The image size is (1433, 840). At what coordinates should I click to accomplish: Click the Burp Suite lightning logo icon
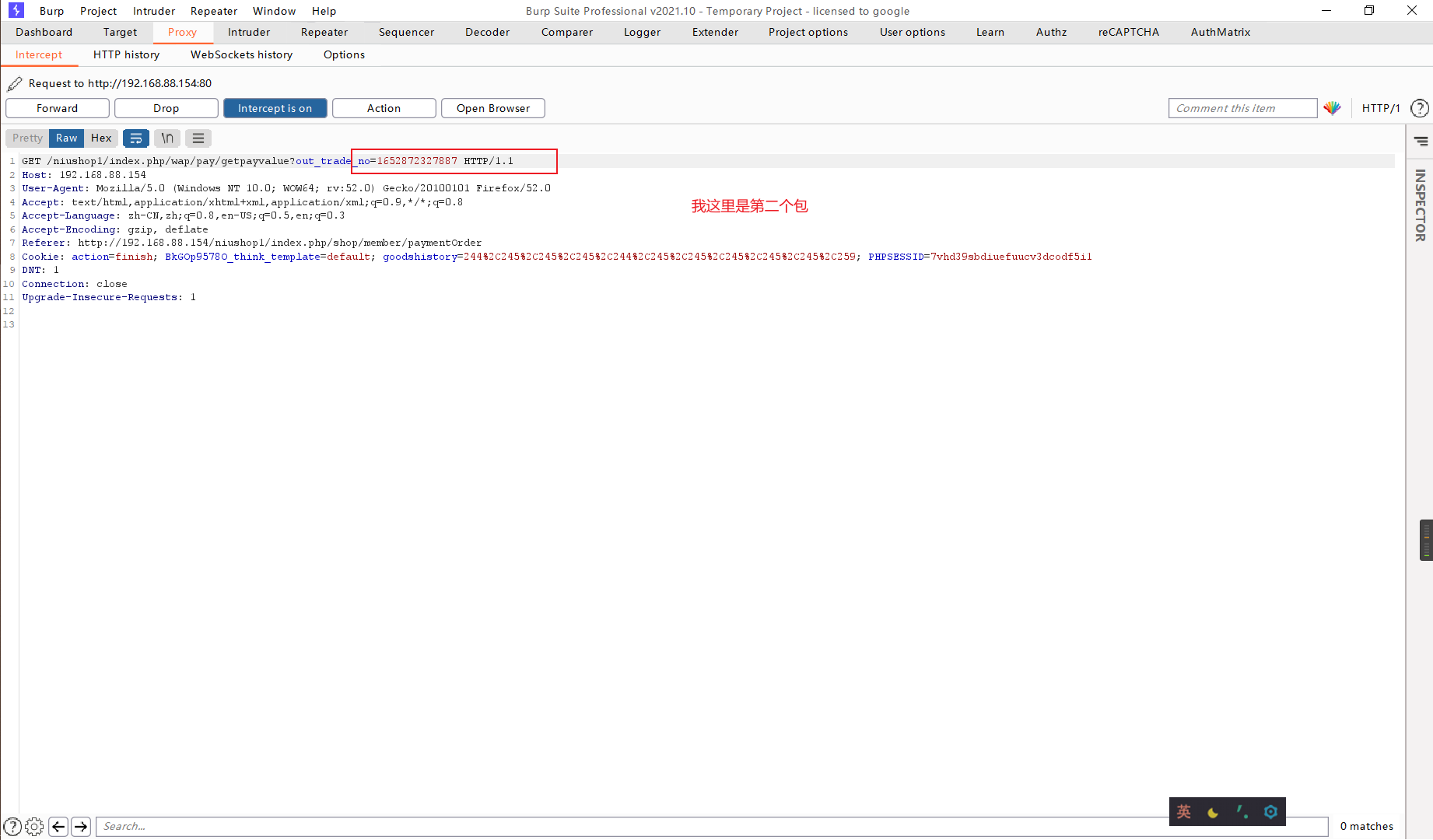16,10
